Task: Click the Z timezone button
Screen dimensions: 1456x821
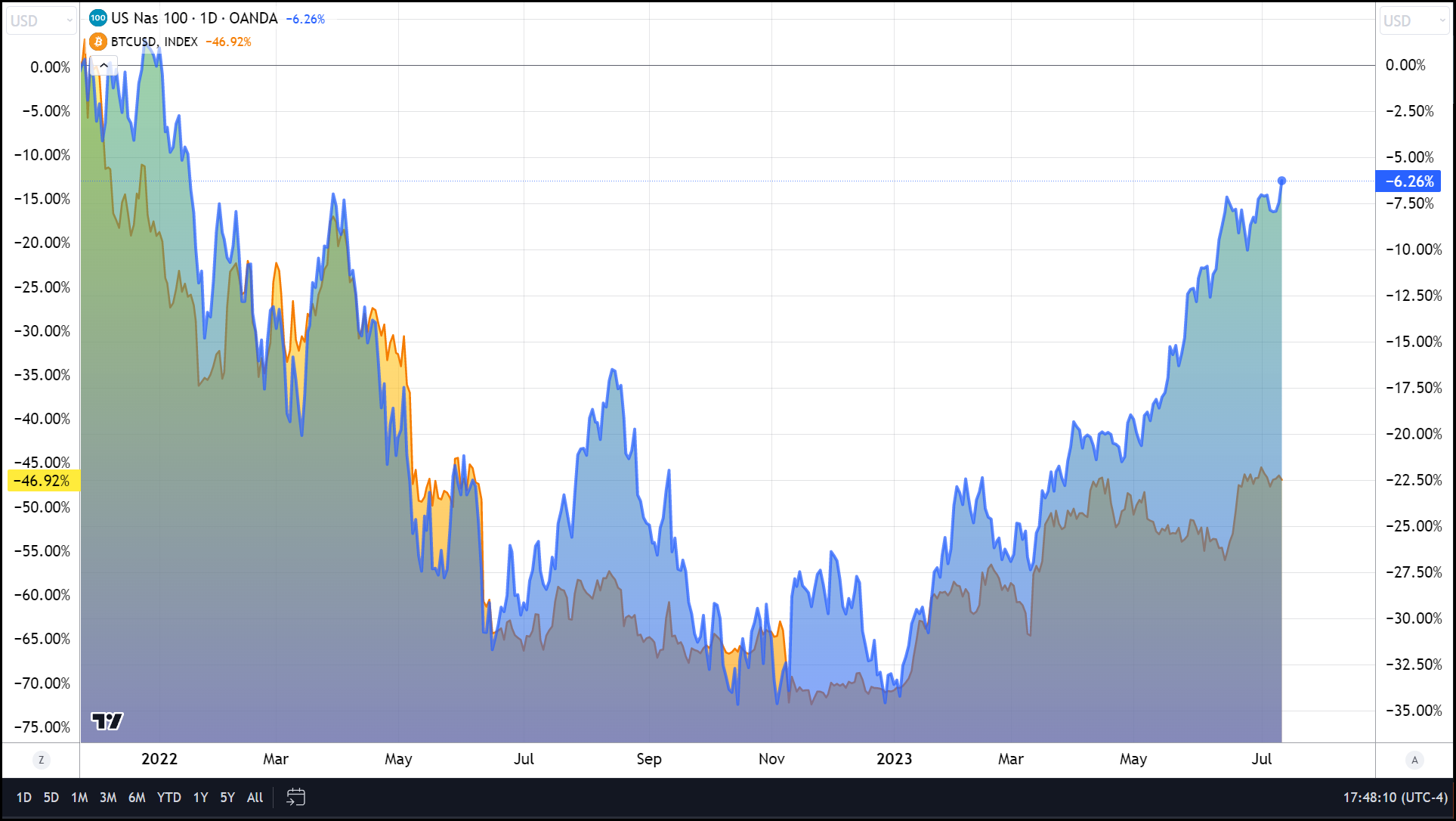Action: (x=41, y=760)
